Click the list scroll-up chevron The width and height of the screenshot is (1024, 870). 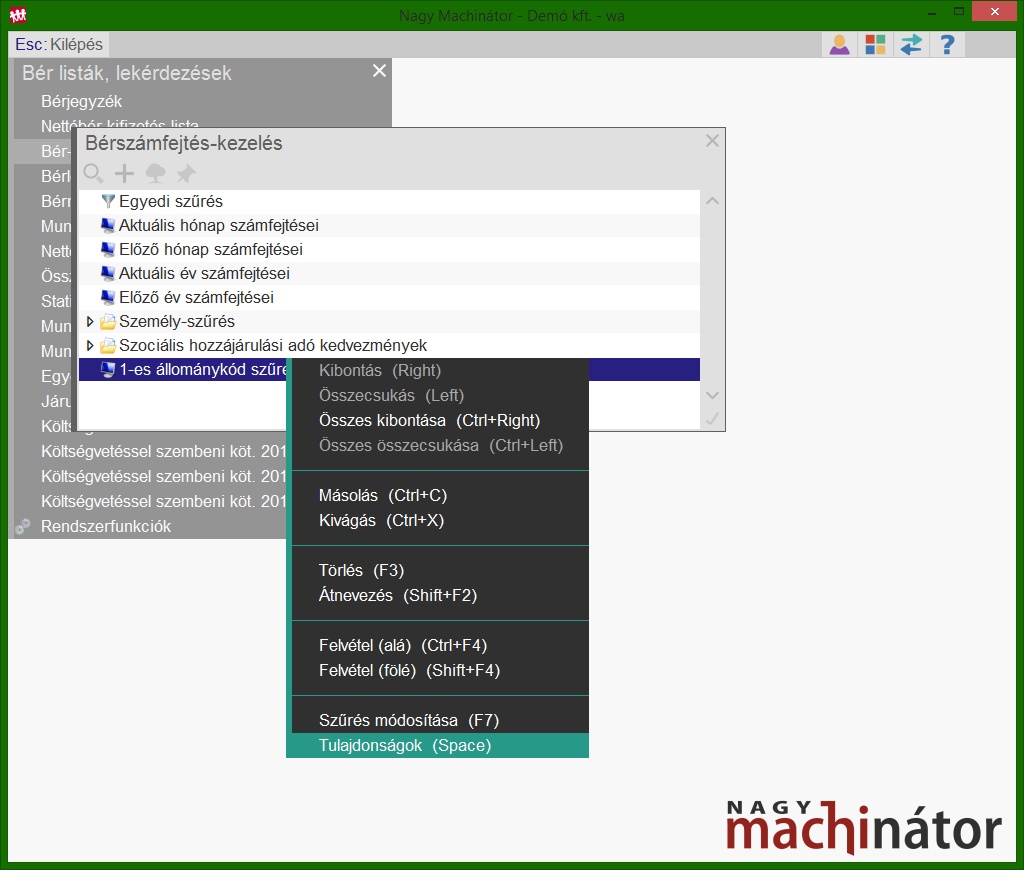click(x=712, y=201)
